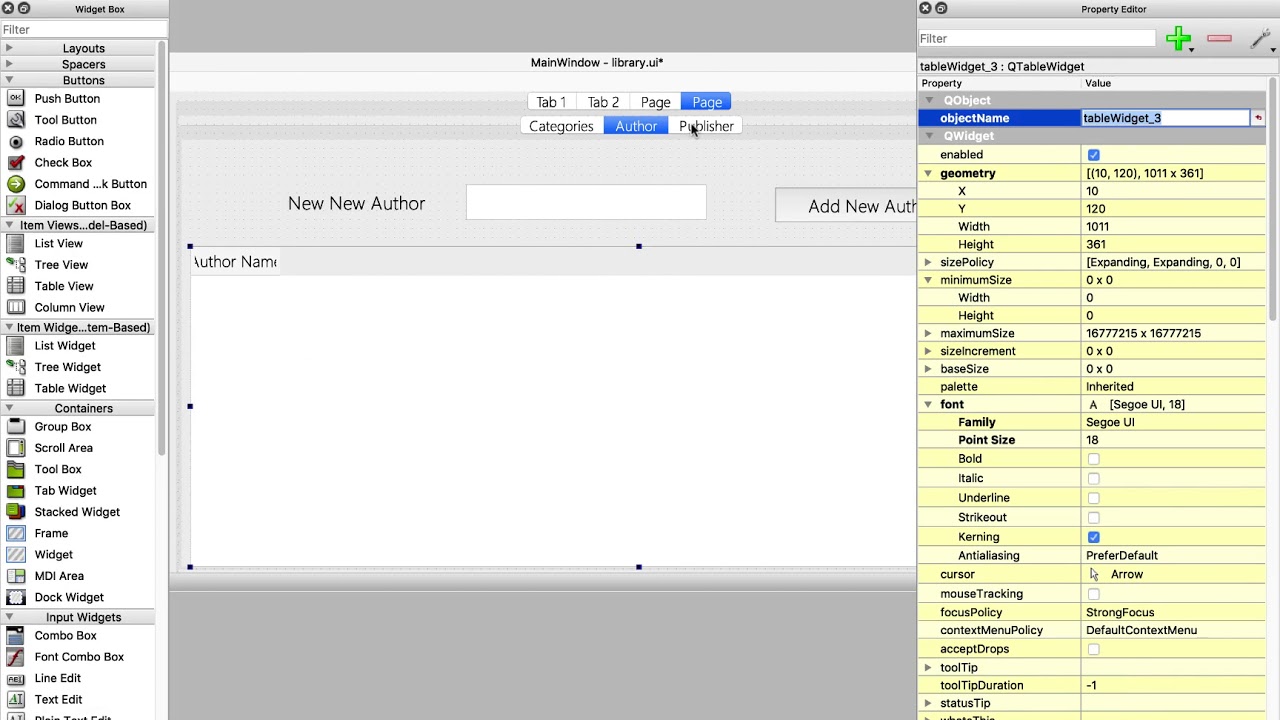This screenshot has width=1280, height=720.
Task: Pick the Tree Widget icon
Action: click(x=16, y=367)
